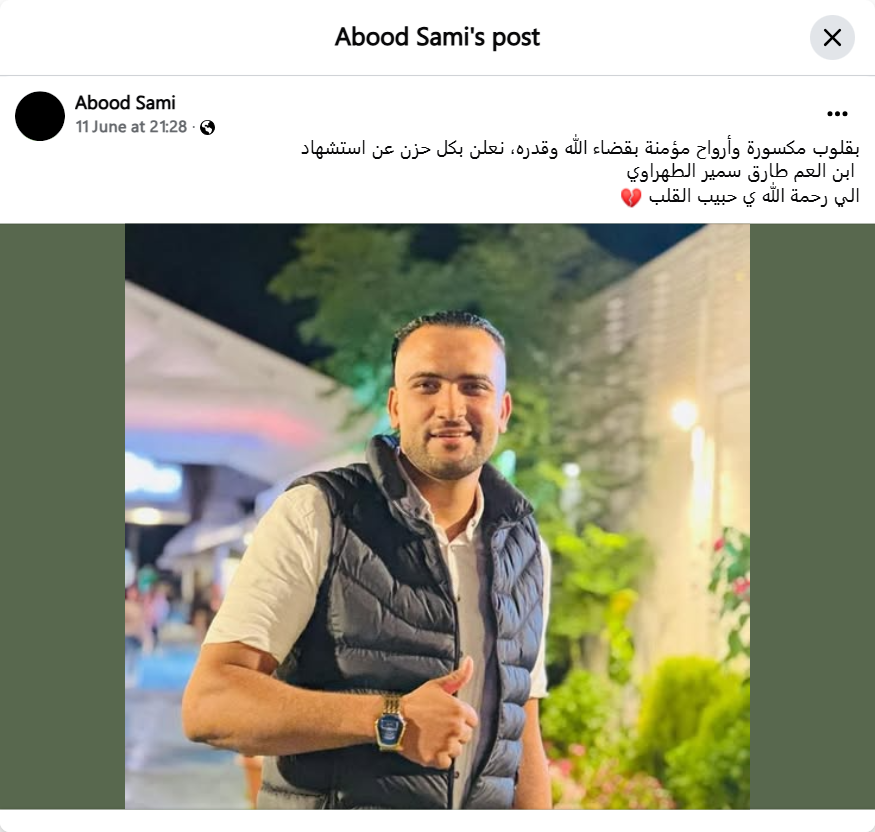Open the 11 June at 21:28 timestamp
The height and width of the screenshot is (832, 875).
(131, 127)
